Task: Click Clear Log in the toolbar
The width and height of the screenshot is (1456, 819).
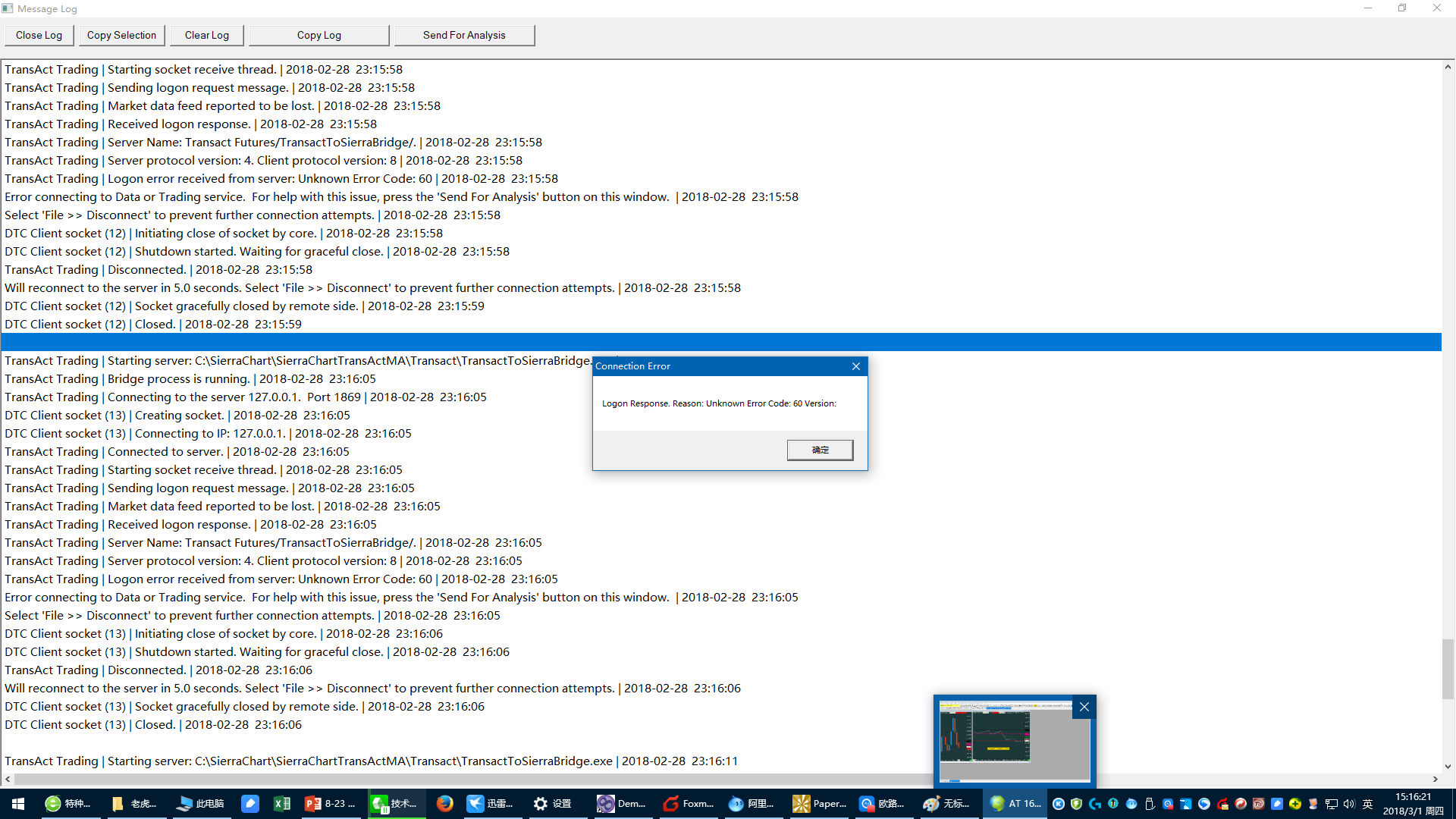Action: [x=206, y=35]
